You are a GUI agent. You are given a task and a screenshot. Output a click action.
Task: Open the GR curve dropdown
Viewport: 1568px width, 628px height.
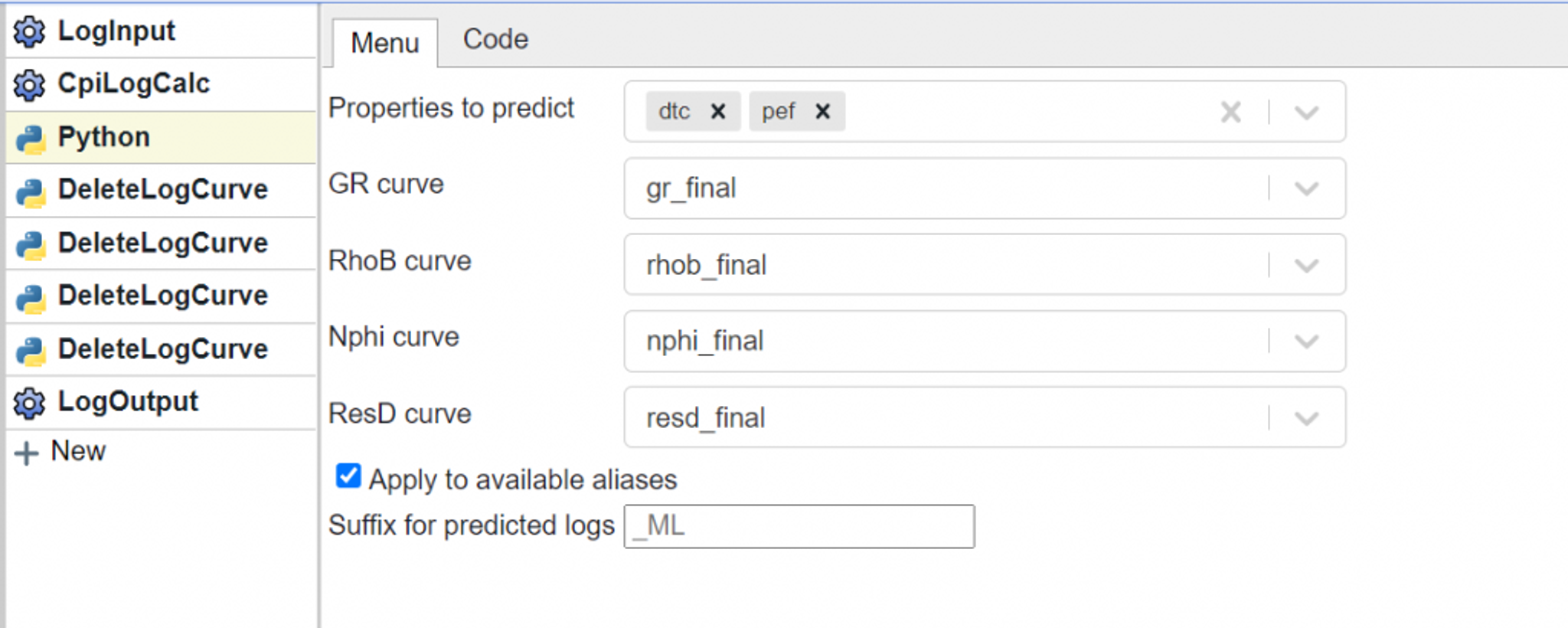1306,188
